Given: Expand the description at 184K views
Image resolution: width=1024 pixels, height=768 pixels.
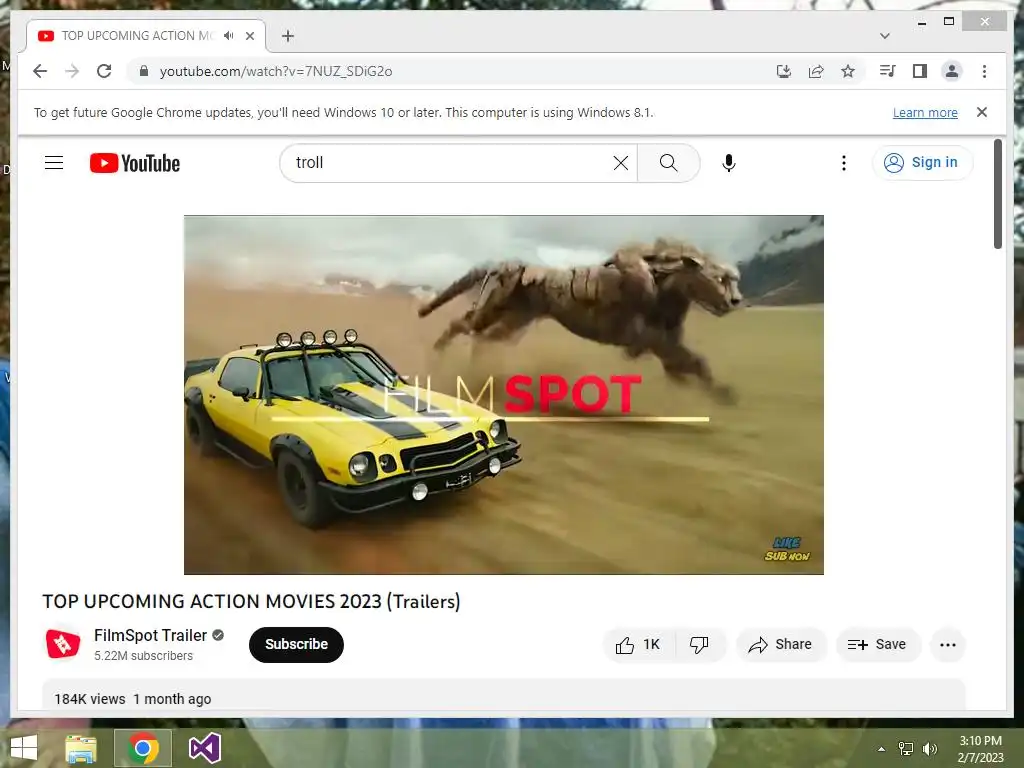Looking at the screenshot, I should [x=504, y=696].
